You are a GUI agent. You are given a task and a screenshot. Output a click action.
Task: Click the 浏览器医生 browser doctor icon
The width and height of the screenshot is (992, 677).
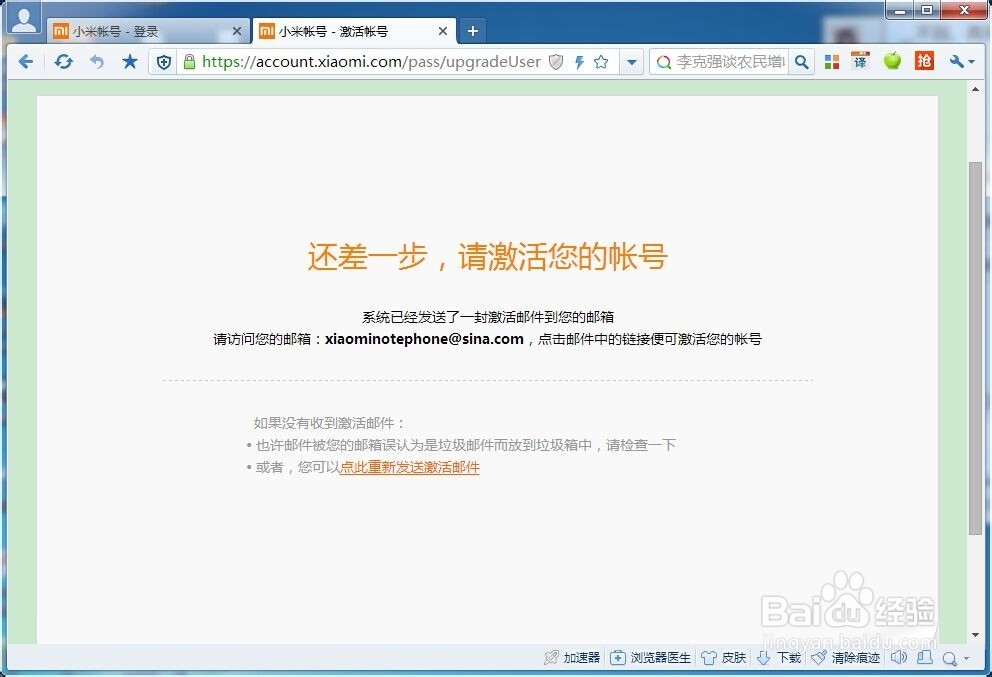(x=648, y=658)
